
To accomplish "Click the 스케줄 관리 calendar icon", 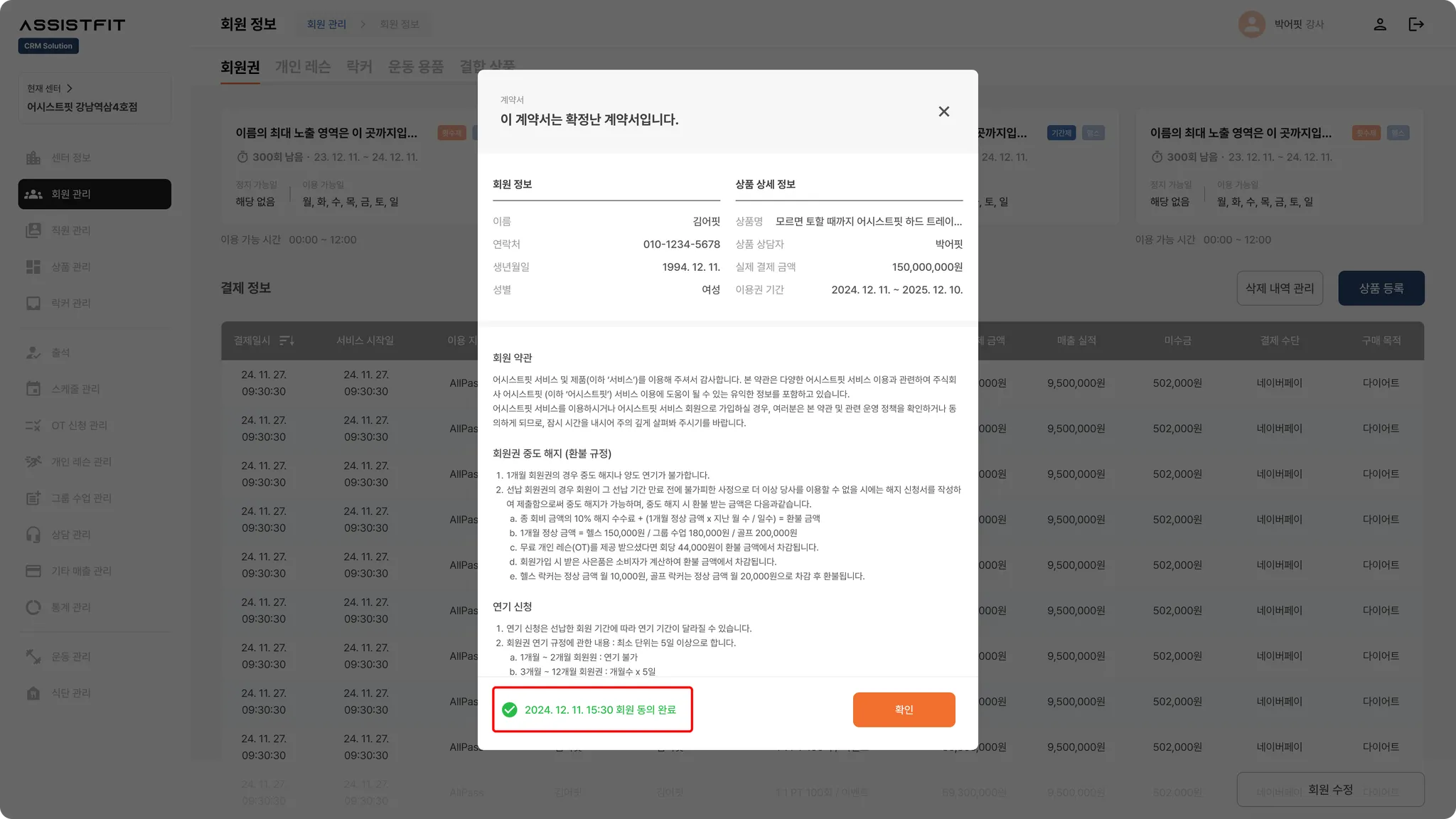I will 33,389.
